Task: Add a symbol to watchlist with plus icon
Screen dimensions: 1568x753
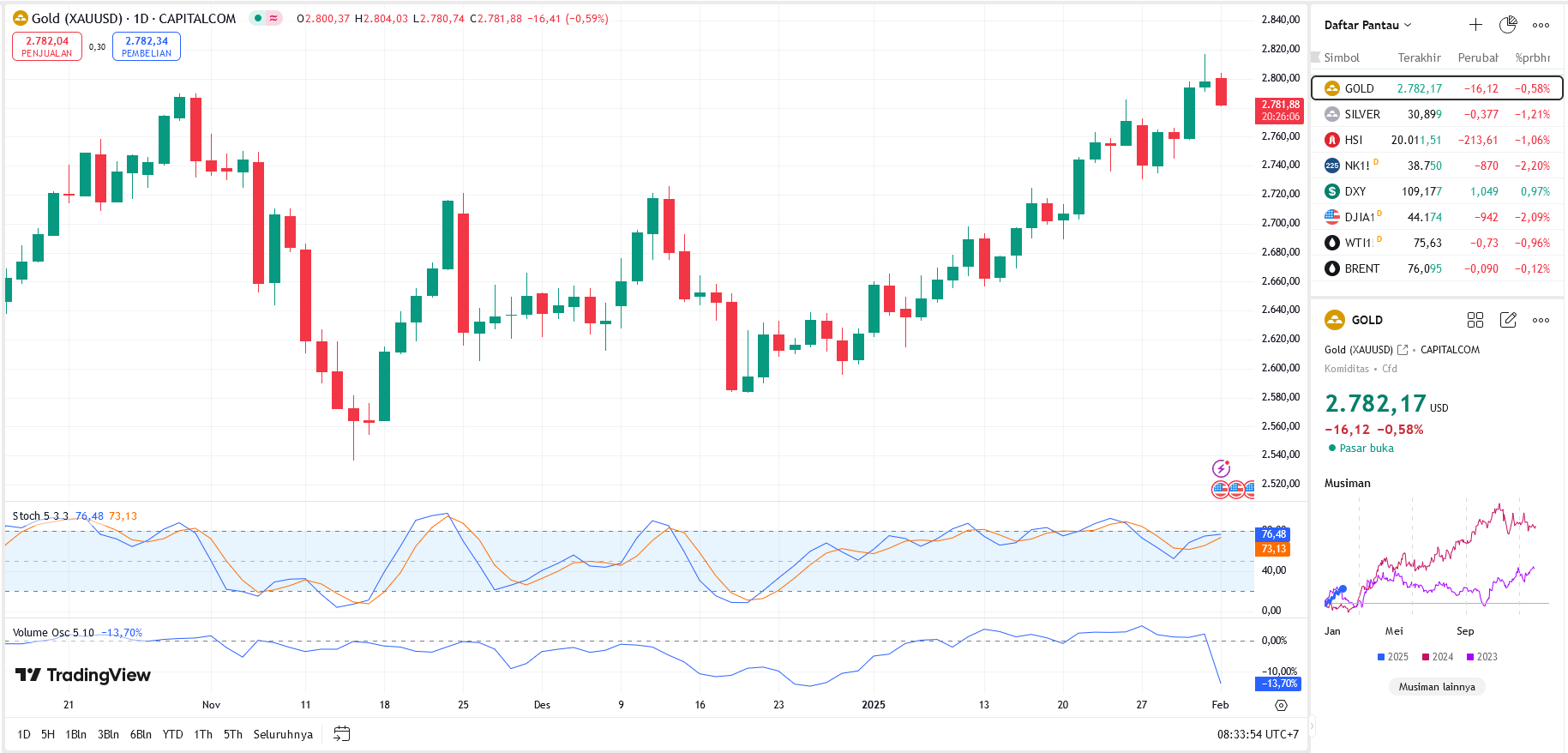Action: point(1475,25)
